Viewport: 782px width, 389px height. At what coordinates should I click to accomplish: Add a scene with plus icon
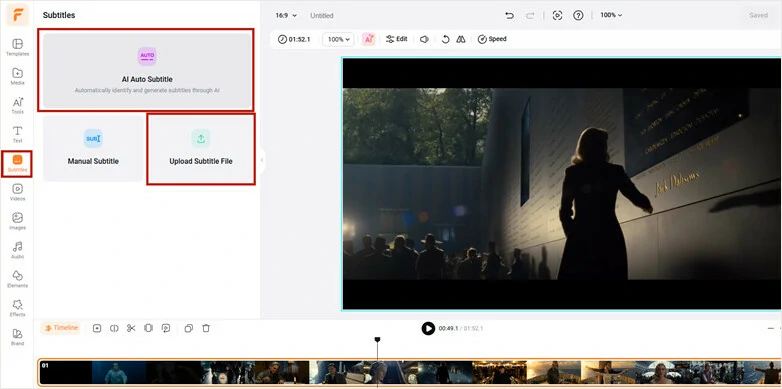click(x=97, y=328)
